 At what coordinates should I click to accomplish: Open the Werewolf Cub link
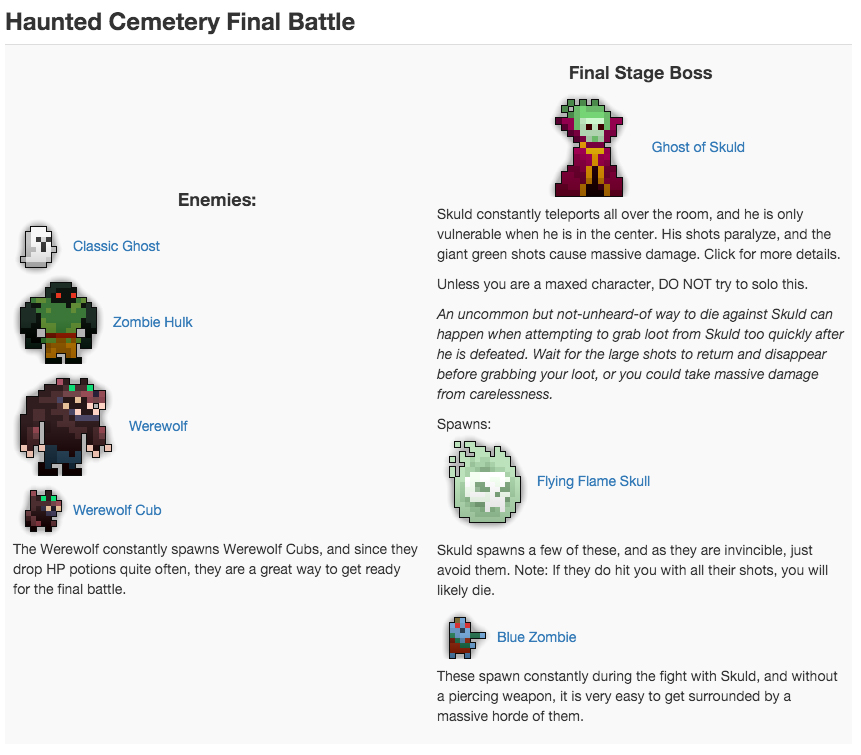click(117, 510)
